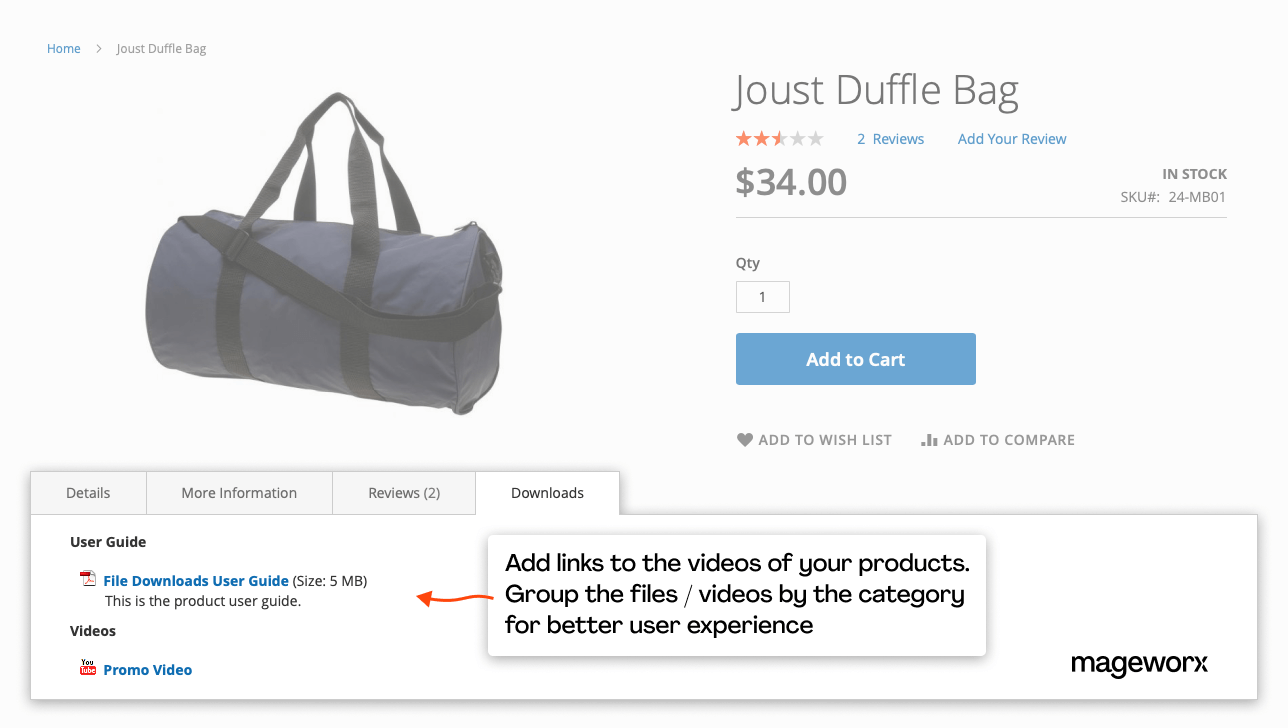
Task: Open the 2 Reviews link
Action: 890,138
